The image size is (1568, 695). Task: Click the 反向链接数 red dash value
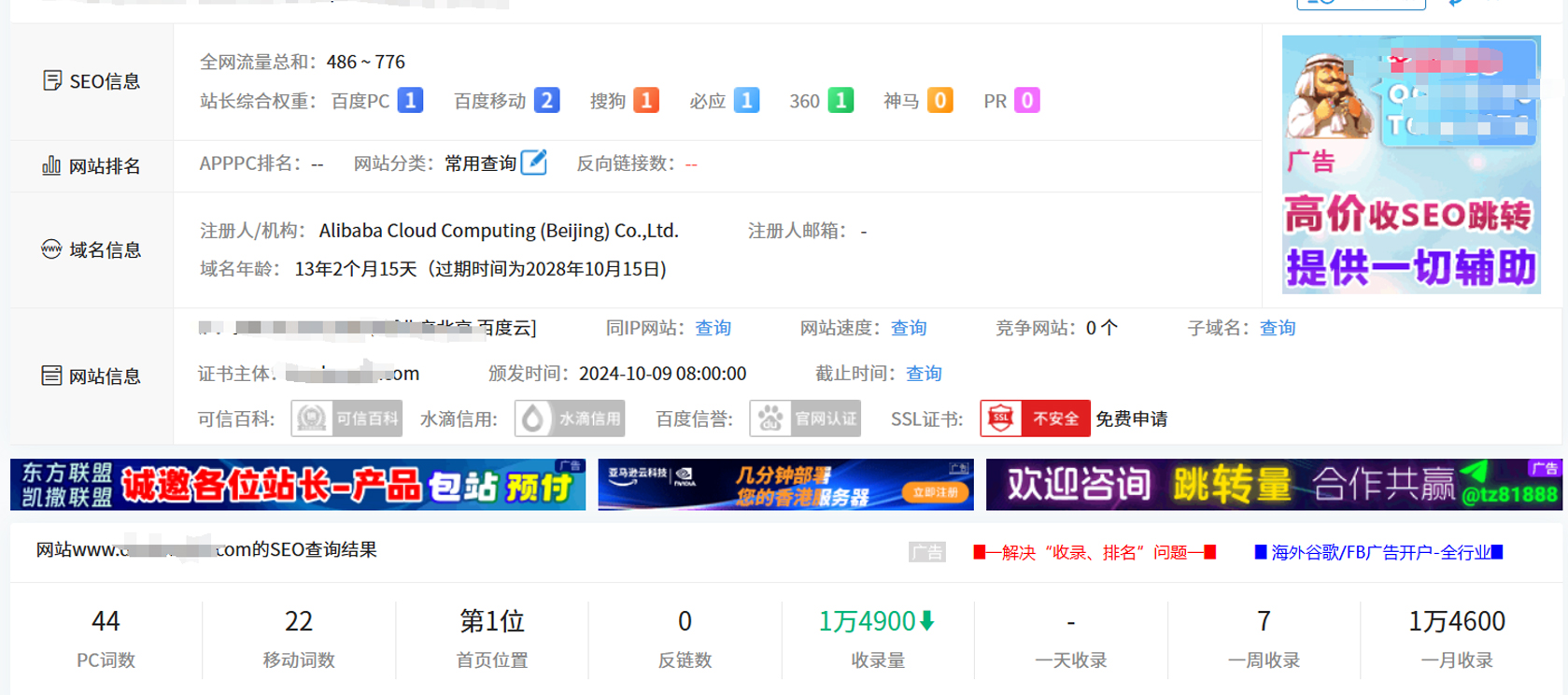[691, 164]
